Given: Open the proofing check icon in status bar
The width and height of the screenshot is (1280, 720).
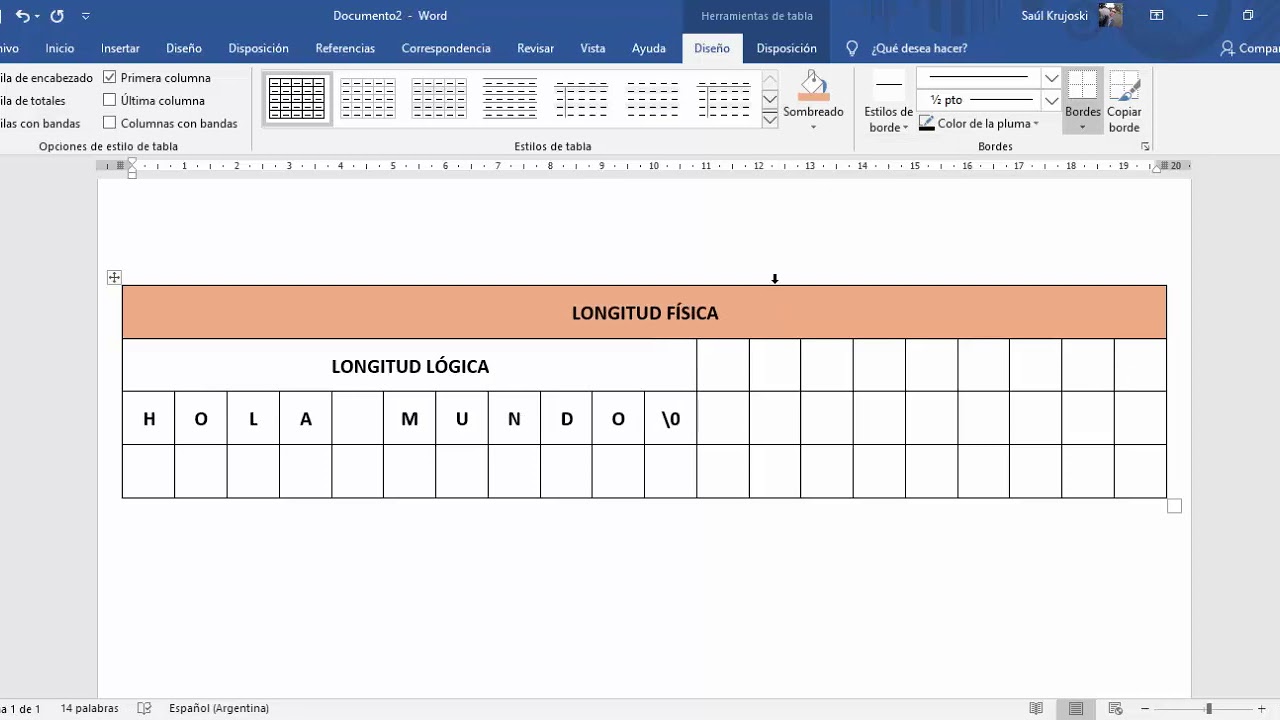Looking at the screenshot, I should pos(144,708).
